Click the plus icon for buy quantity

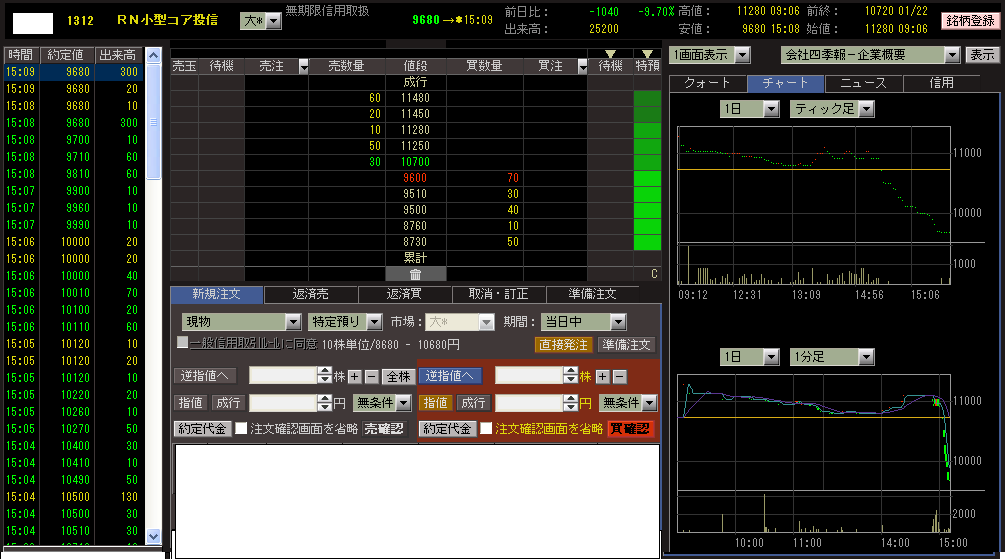tap(603, 376)
